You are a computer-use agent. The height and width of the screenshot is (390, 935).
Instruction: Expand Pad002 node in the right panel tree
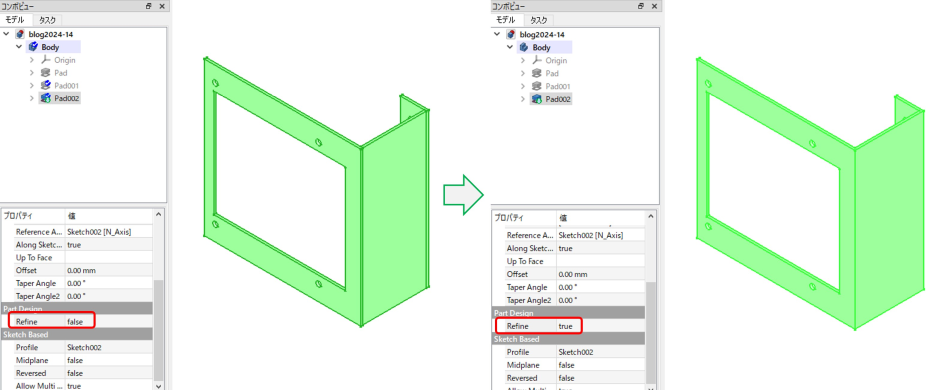[523, 99]
